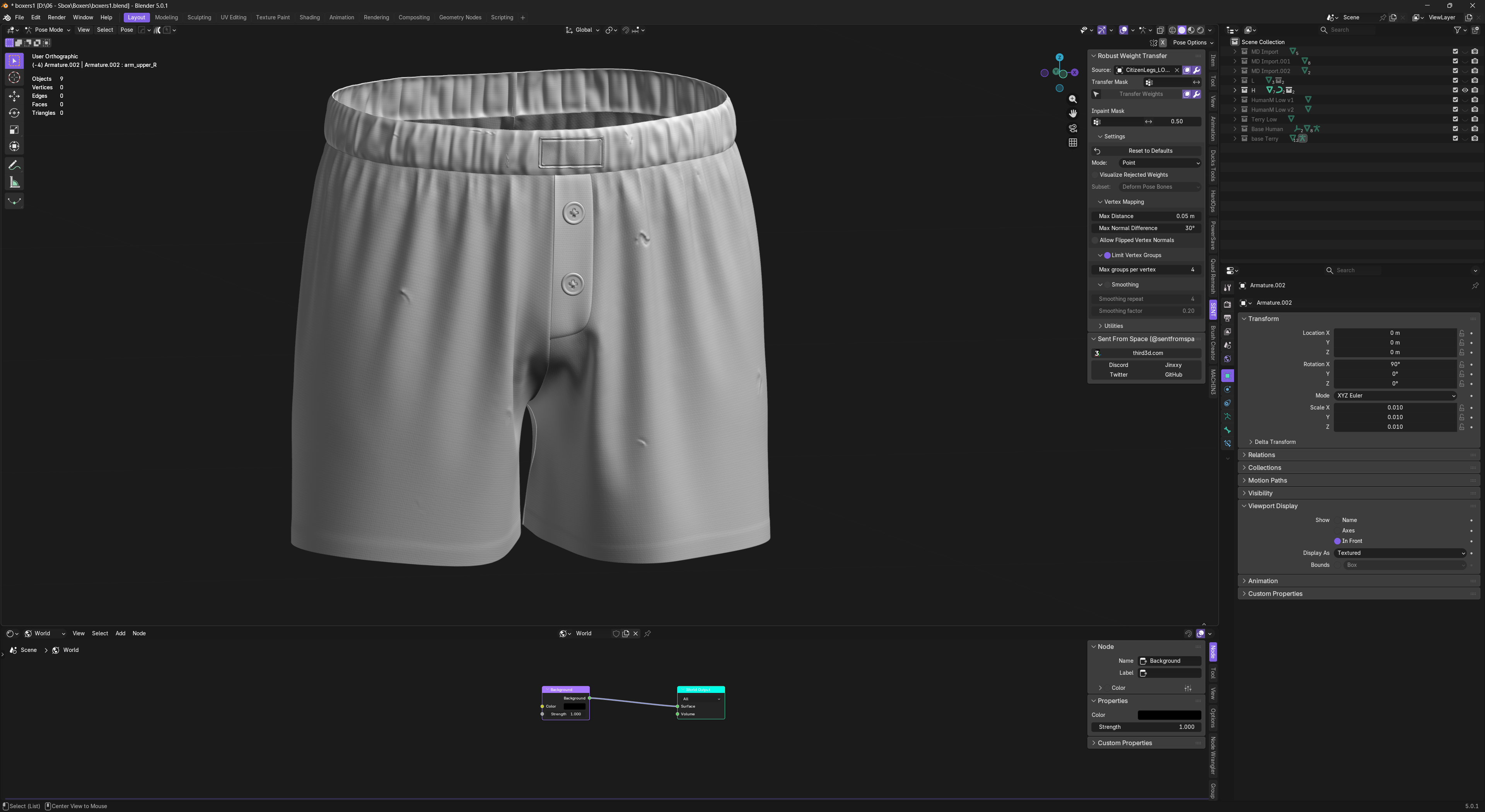1485x812 pixels.
Task: Disable In Front viewport display option
Action: coord(1337,541)
